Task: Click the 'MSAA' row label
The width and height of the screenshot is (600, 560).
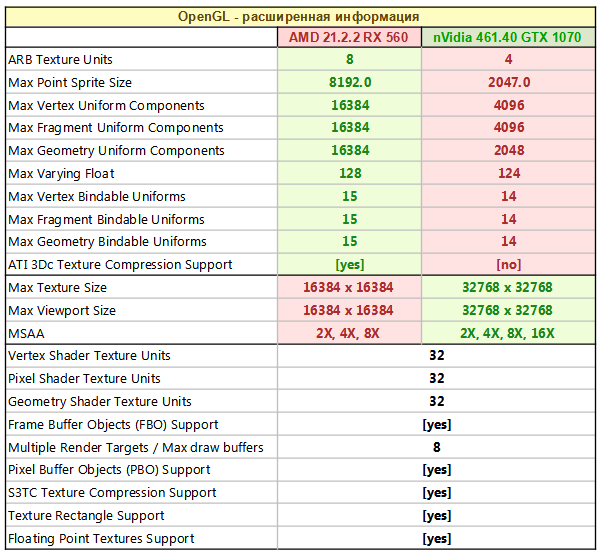Action: 26,334
